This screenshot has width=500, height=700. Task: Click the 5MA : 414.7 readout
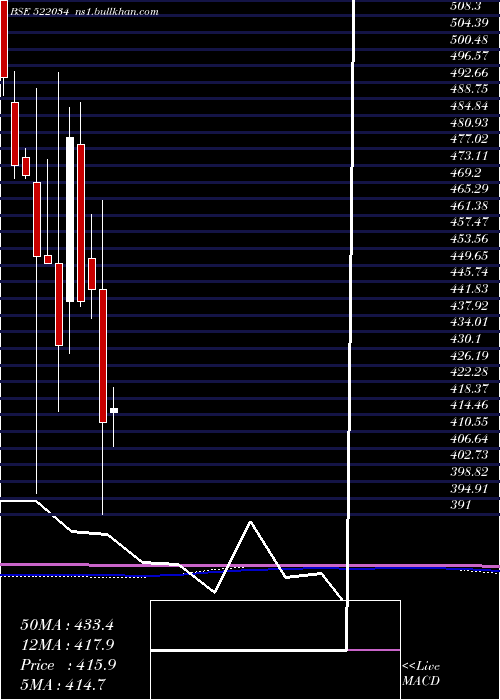[63, 685]
